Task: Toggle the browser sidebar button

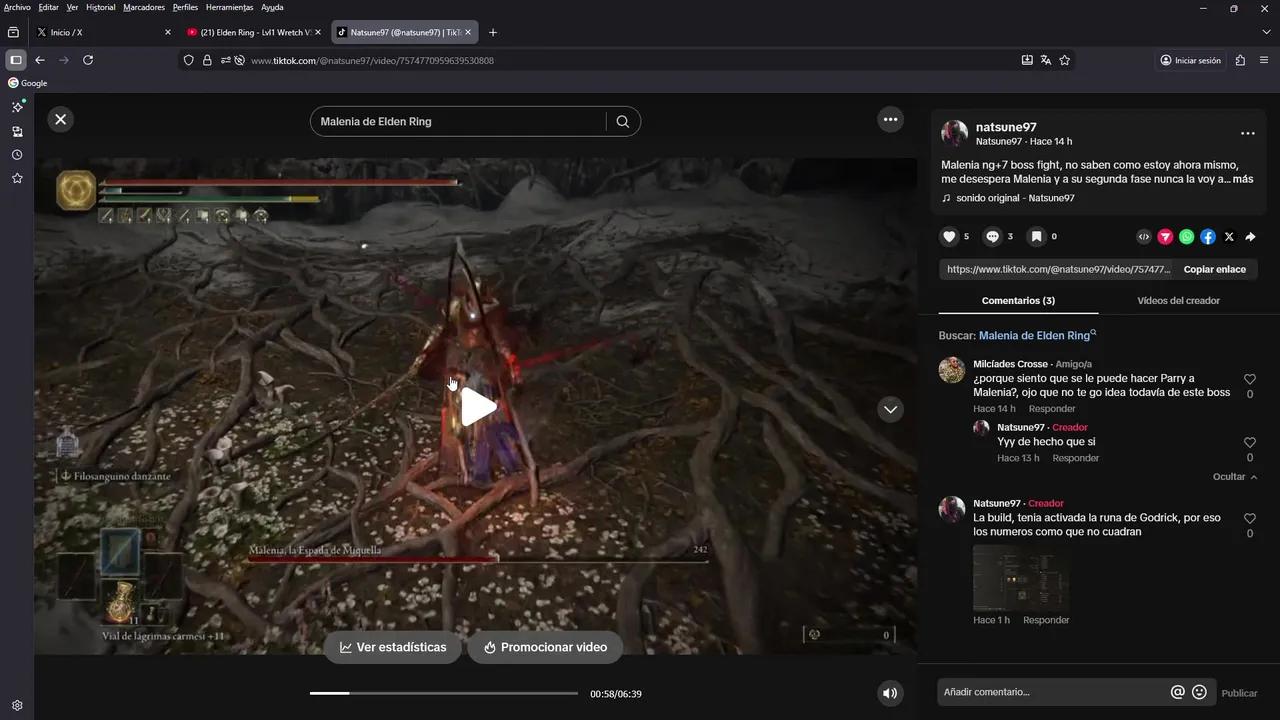Action: click(x=15, y=60)
